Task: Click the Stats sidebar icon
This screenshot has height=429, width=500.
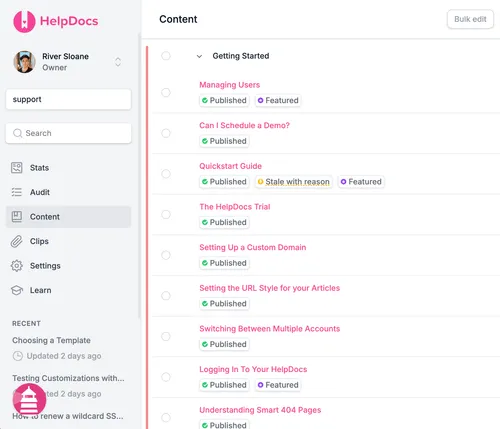Action: click(17, 167)
